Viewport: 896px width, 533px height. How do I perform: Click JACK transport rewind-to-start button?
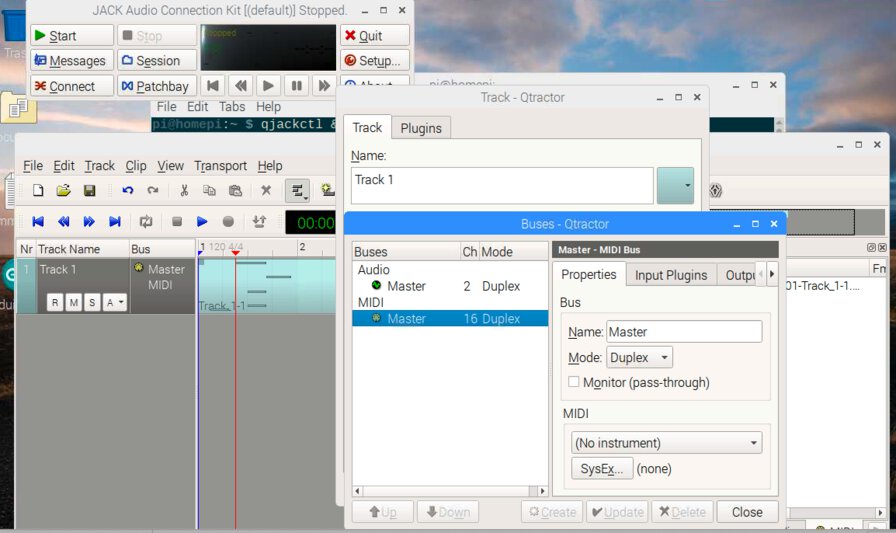(x=213, y=86)
